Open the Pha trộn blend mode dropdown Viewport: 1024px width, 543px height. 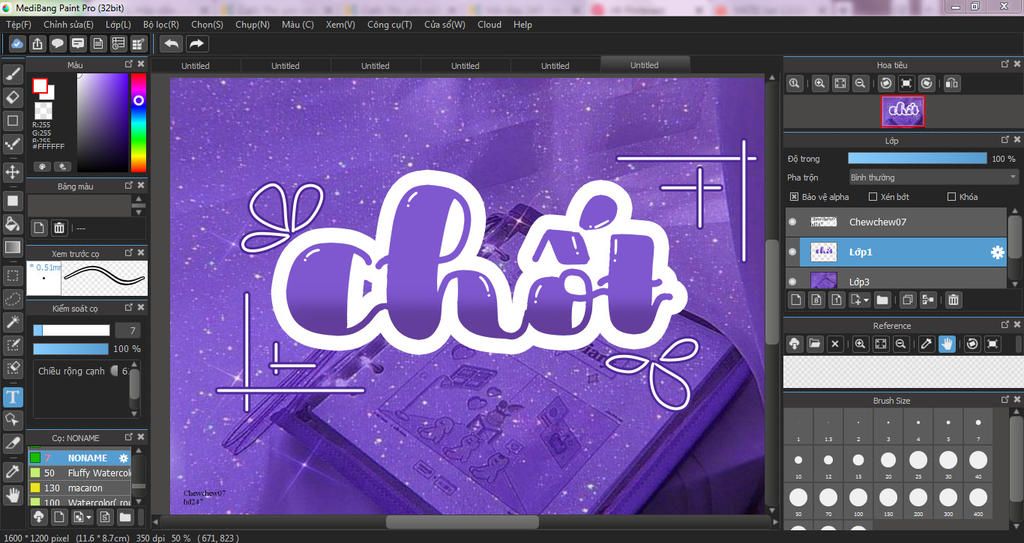(933, 177)
